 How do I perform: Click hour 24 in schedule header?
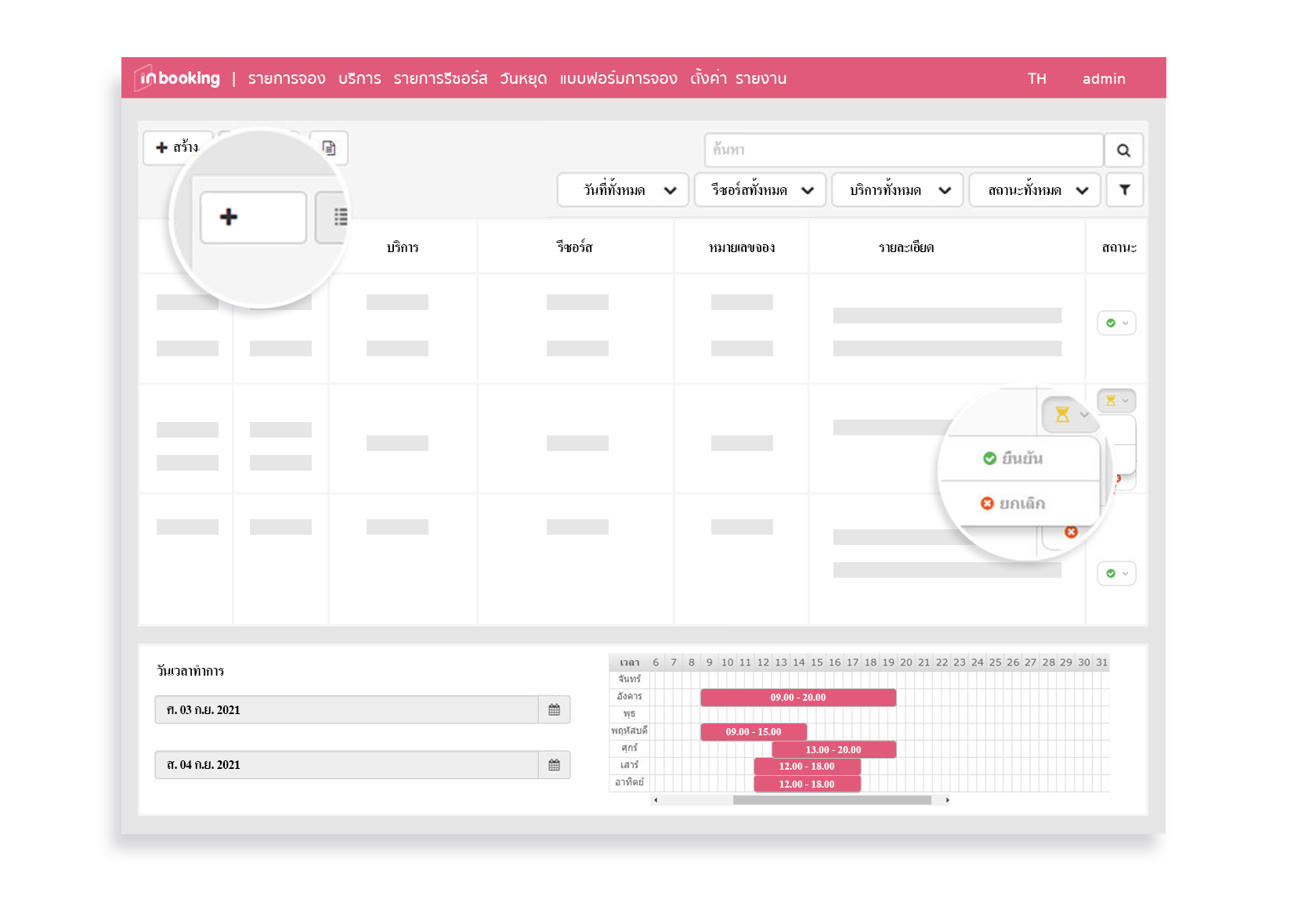tap(977, 662)
